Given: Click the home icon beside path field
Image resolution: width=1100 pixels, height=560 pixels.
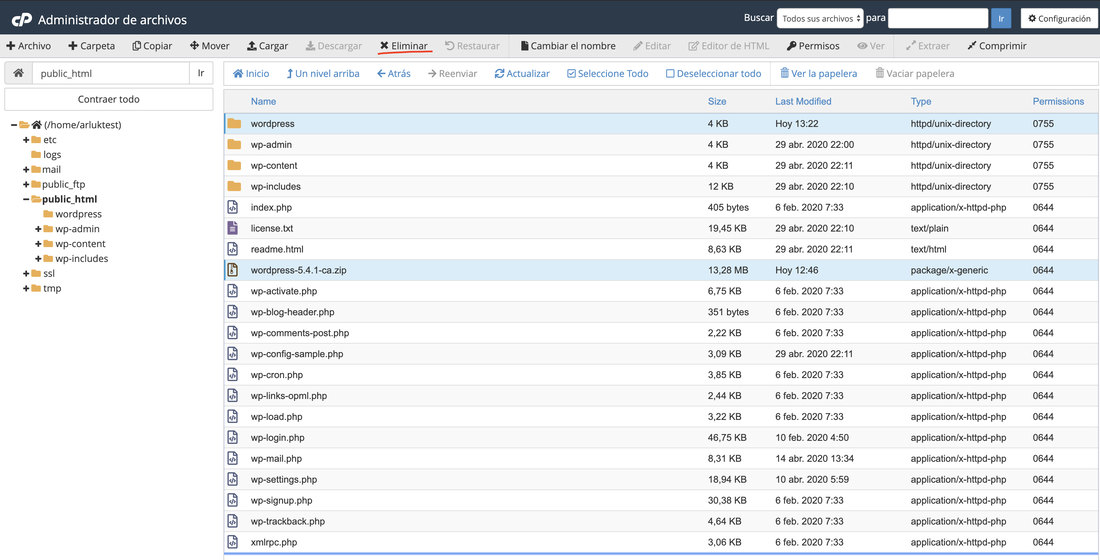Looking at the screenshot, I should [x=18, y=73].
